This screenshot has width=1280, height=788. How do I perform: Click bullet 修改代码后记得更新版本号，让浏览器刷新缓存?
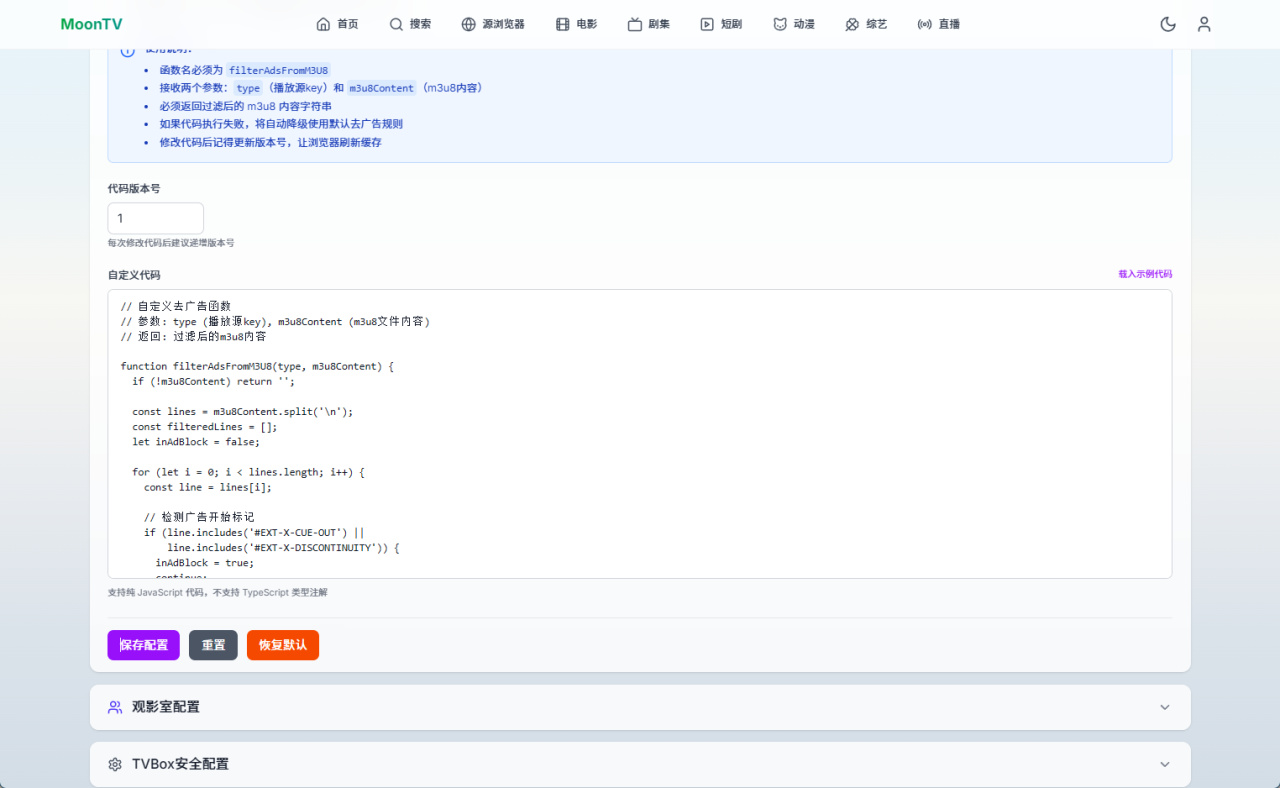[271, 142]
